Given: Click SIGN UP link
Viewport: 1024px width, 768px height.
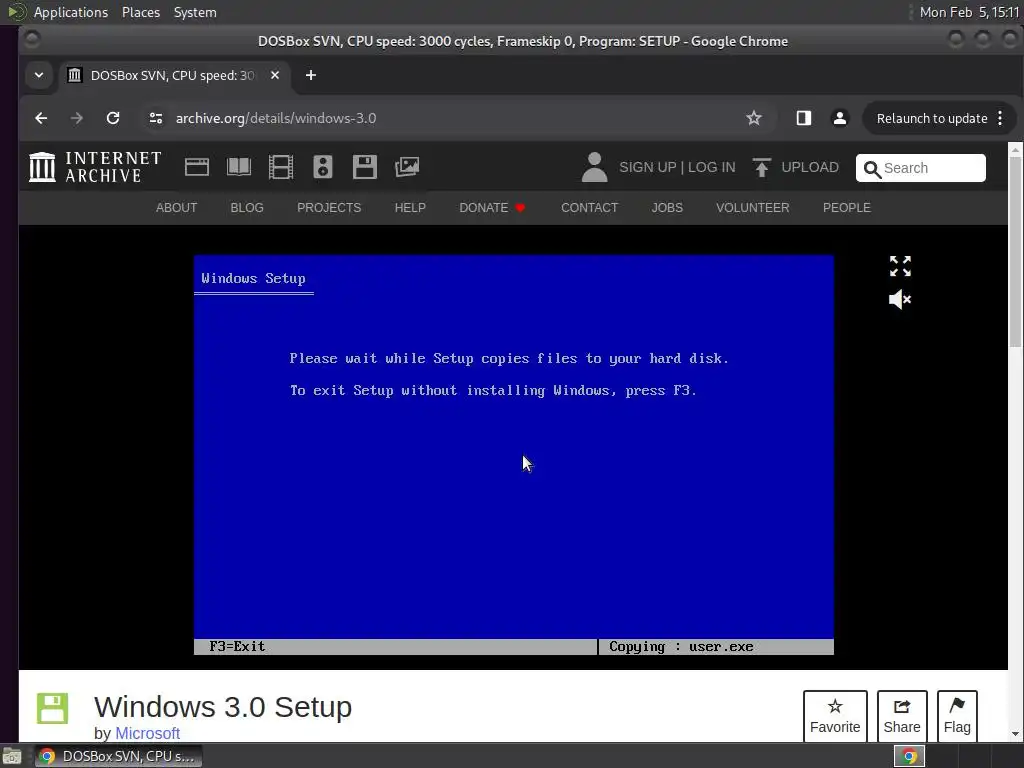Looking at the screenshot, I should point(648,167).
